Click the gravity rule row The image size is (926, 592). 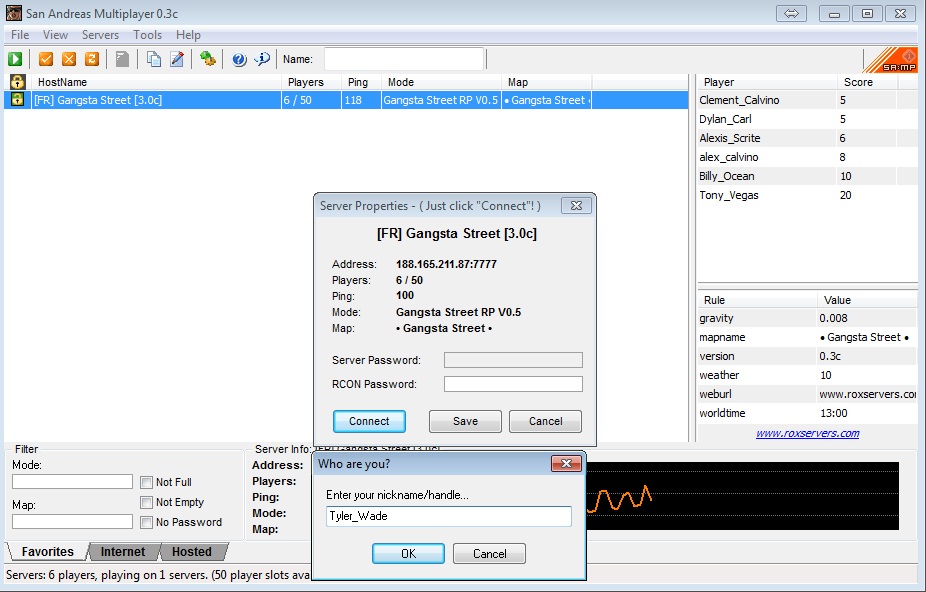point(807,318)
